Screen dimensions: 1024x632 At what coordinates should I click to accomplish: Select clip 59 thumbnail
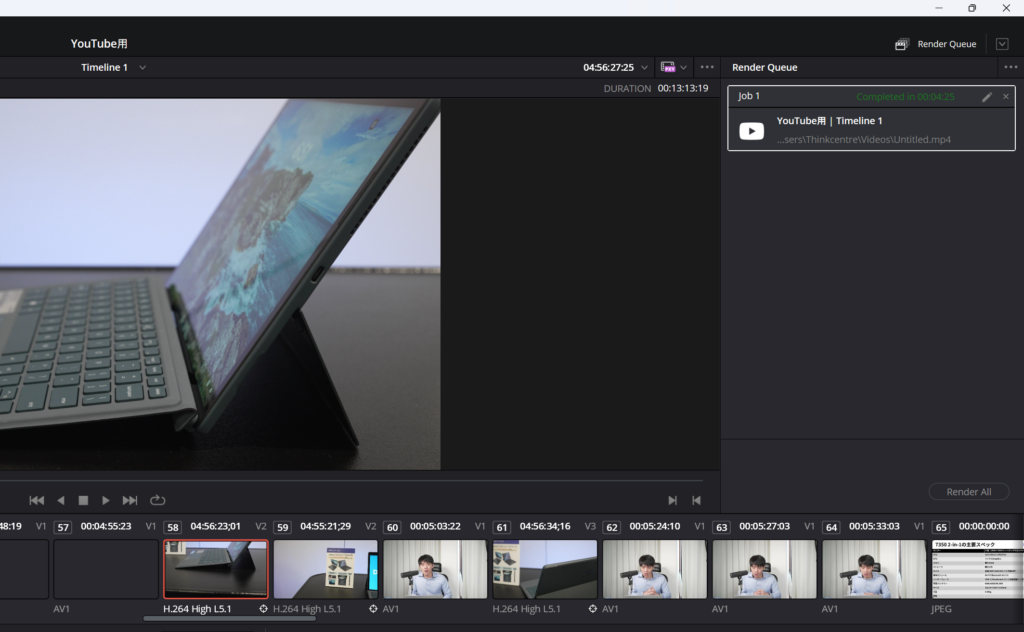pos(325,569)
